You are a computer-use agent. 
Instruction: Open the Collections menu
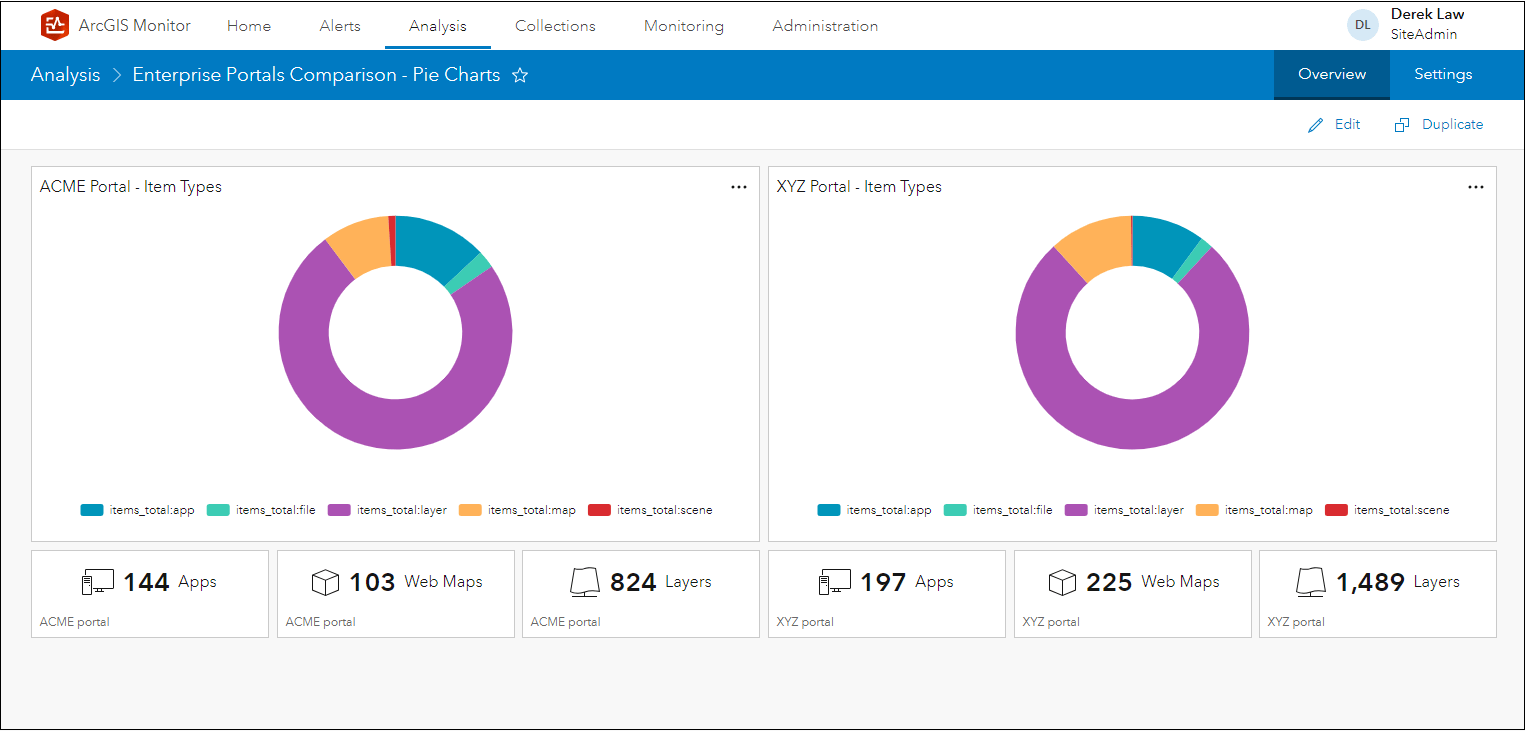[555, 26]
